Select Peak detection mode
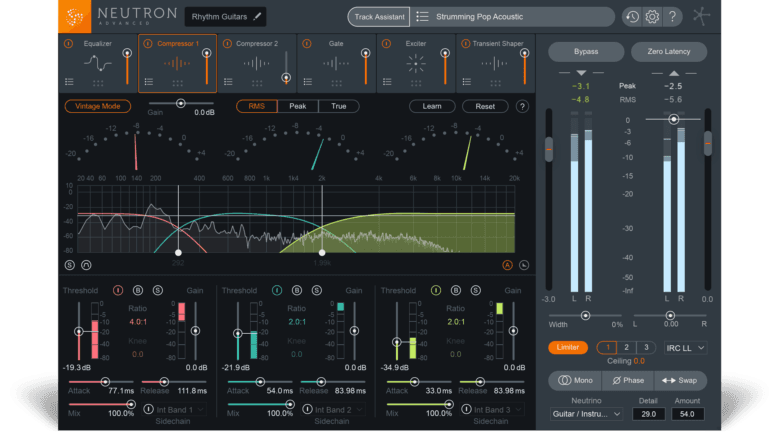This screenshot has height=437, width=779. tap(298, 106)
